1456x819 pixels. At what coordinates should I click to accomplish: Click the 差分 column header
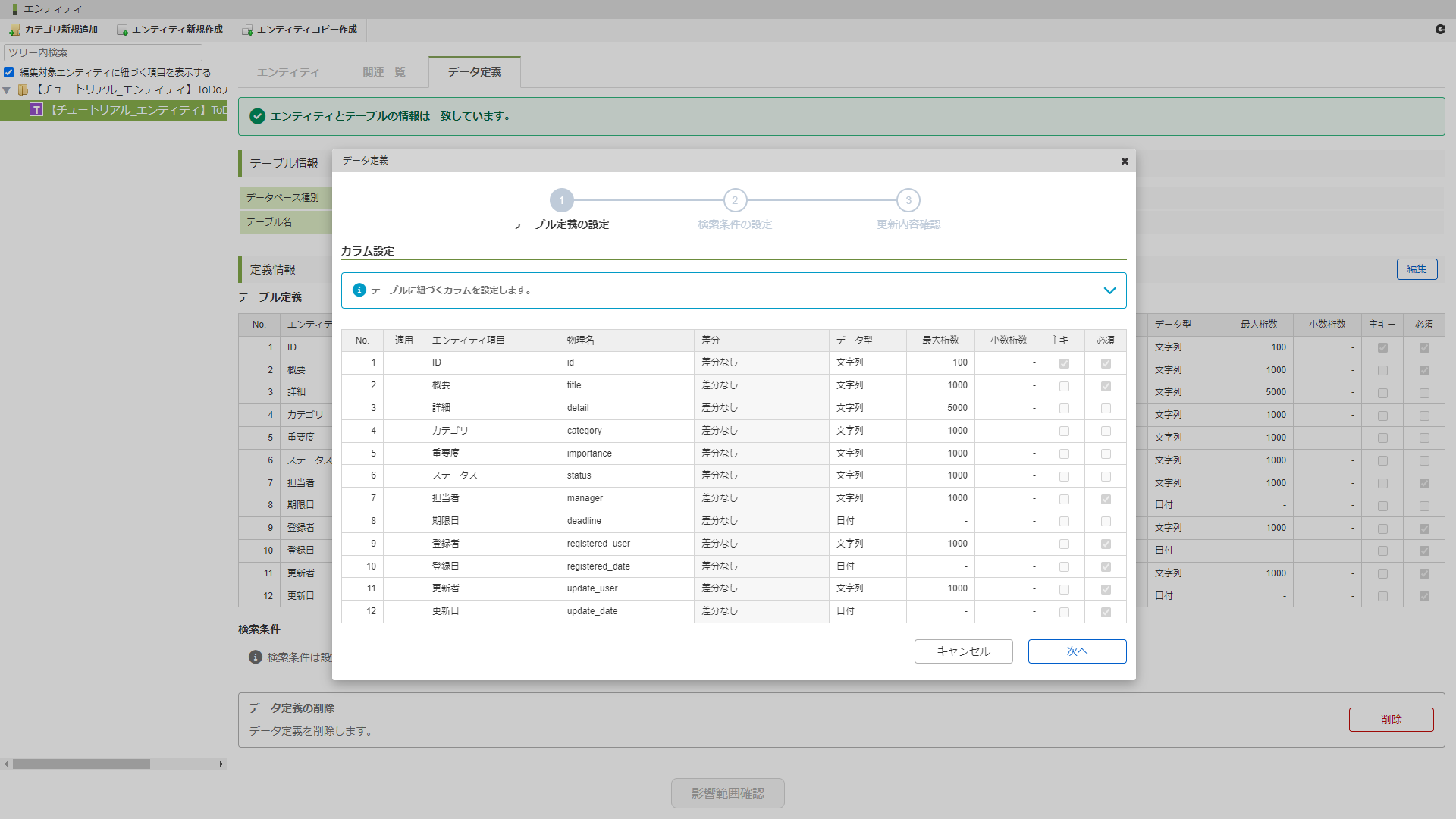[x=761, y=340]
